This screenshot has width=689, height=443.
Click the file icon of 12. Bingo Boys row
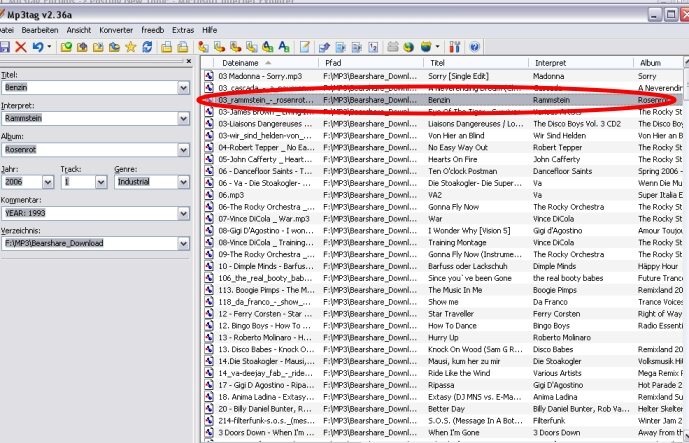tap(209, 325)
